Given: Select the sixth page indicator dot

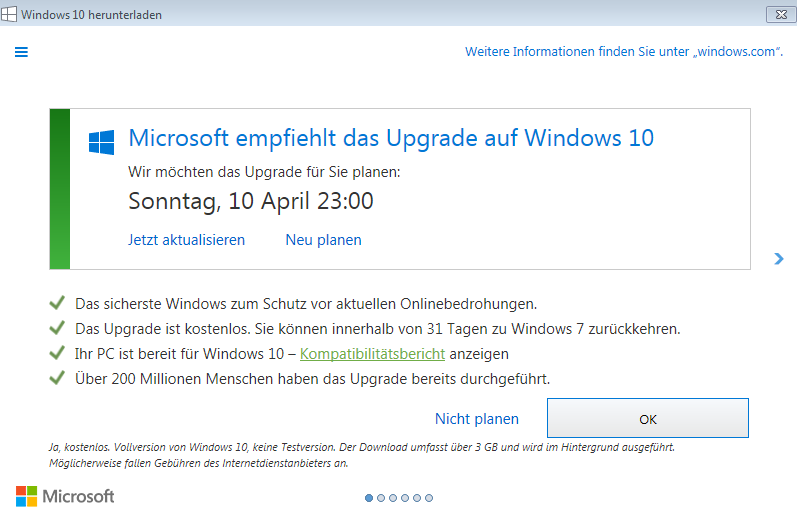Looking at the screenshot, I should (429, 498).
